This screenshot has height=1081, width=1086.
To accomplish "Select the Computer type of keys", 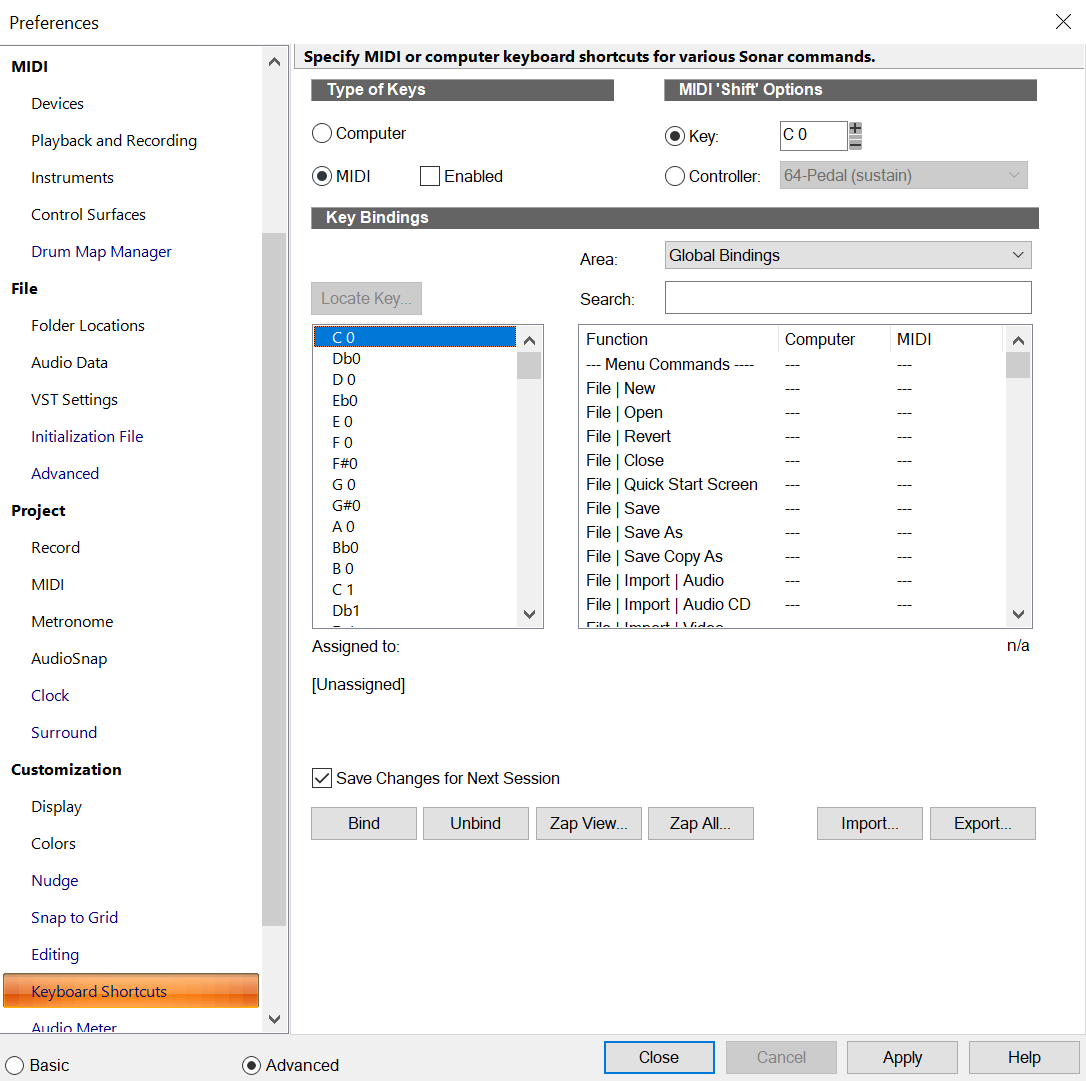I will point(322,133).
